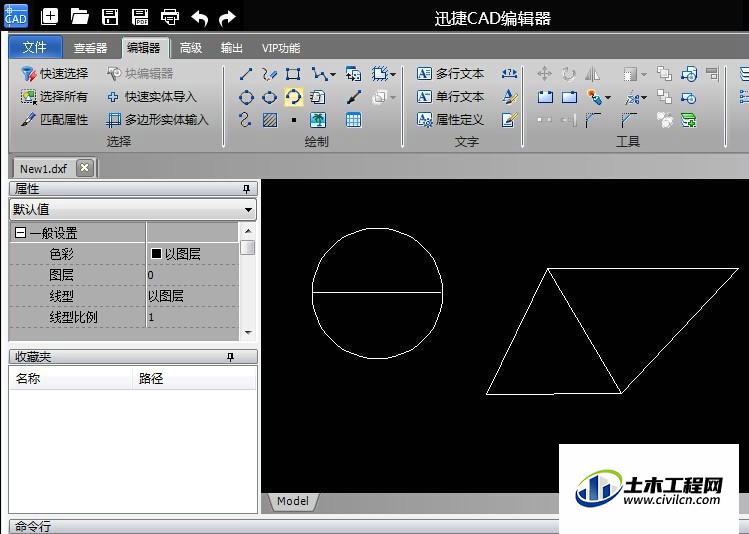Select the highlighted Arc drawing tool
The image size is (749, 534).
pyautogui.click(x=293, y=97)
